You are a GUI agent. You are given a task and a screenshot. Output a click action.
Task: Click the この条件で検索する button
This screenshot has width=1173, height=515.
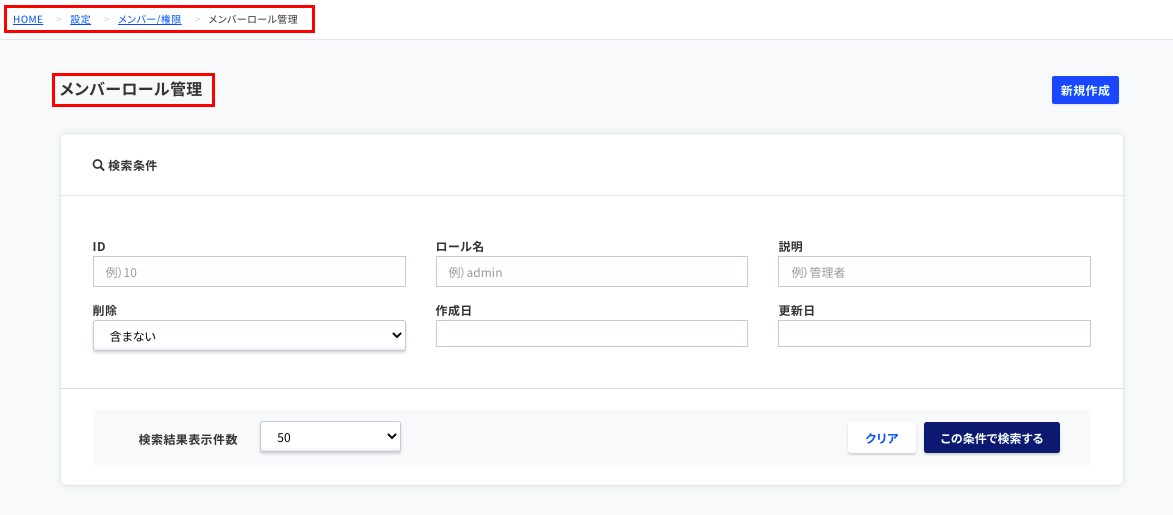click(x=992, y=438)
